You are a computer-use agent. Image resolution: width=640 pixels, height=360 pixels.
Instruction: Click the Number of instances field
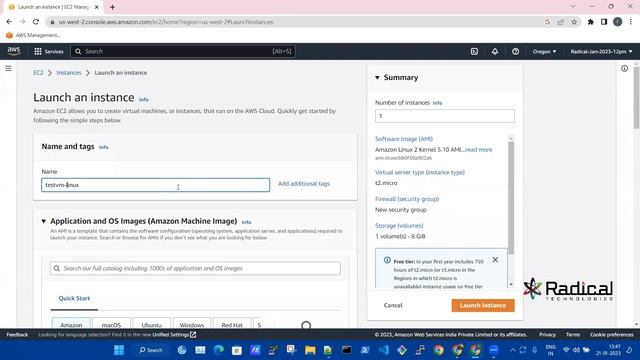(x=445, y=116)
